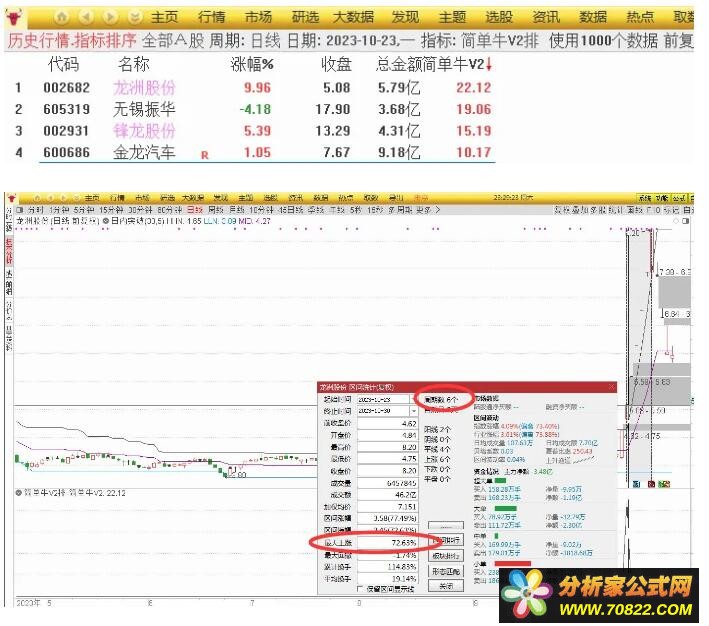Open 主页 menu in lower chart window
709x626 pixels.
pyautogui.click(x=92, y=198)
